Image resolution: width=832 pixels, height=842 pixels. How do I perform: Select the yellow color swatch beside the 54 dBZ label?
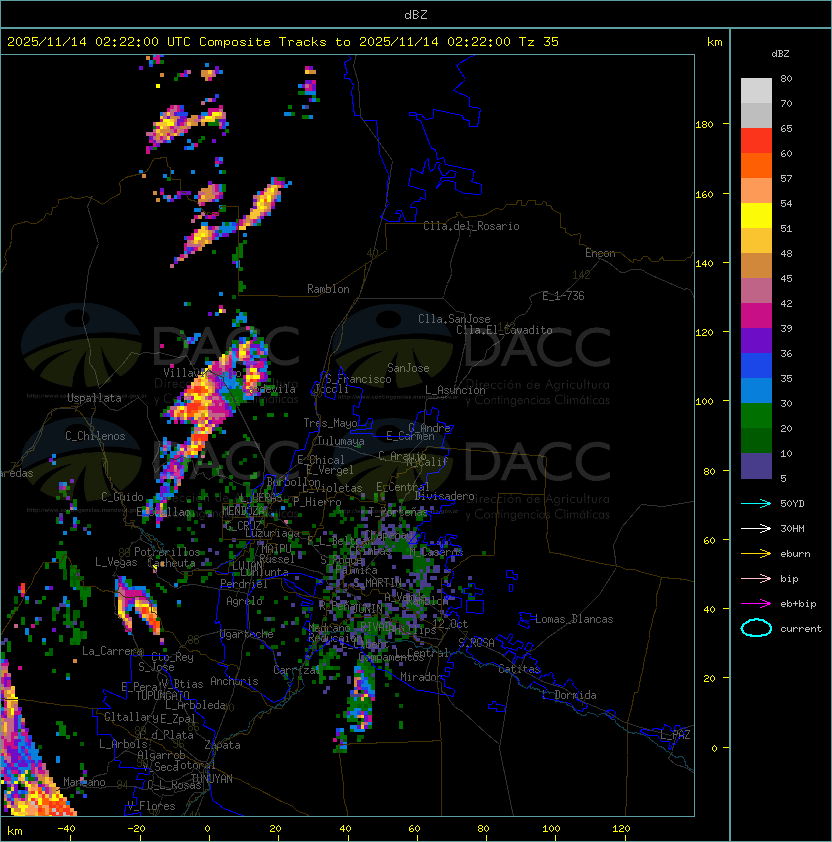[756, 215]
